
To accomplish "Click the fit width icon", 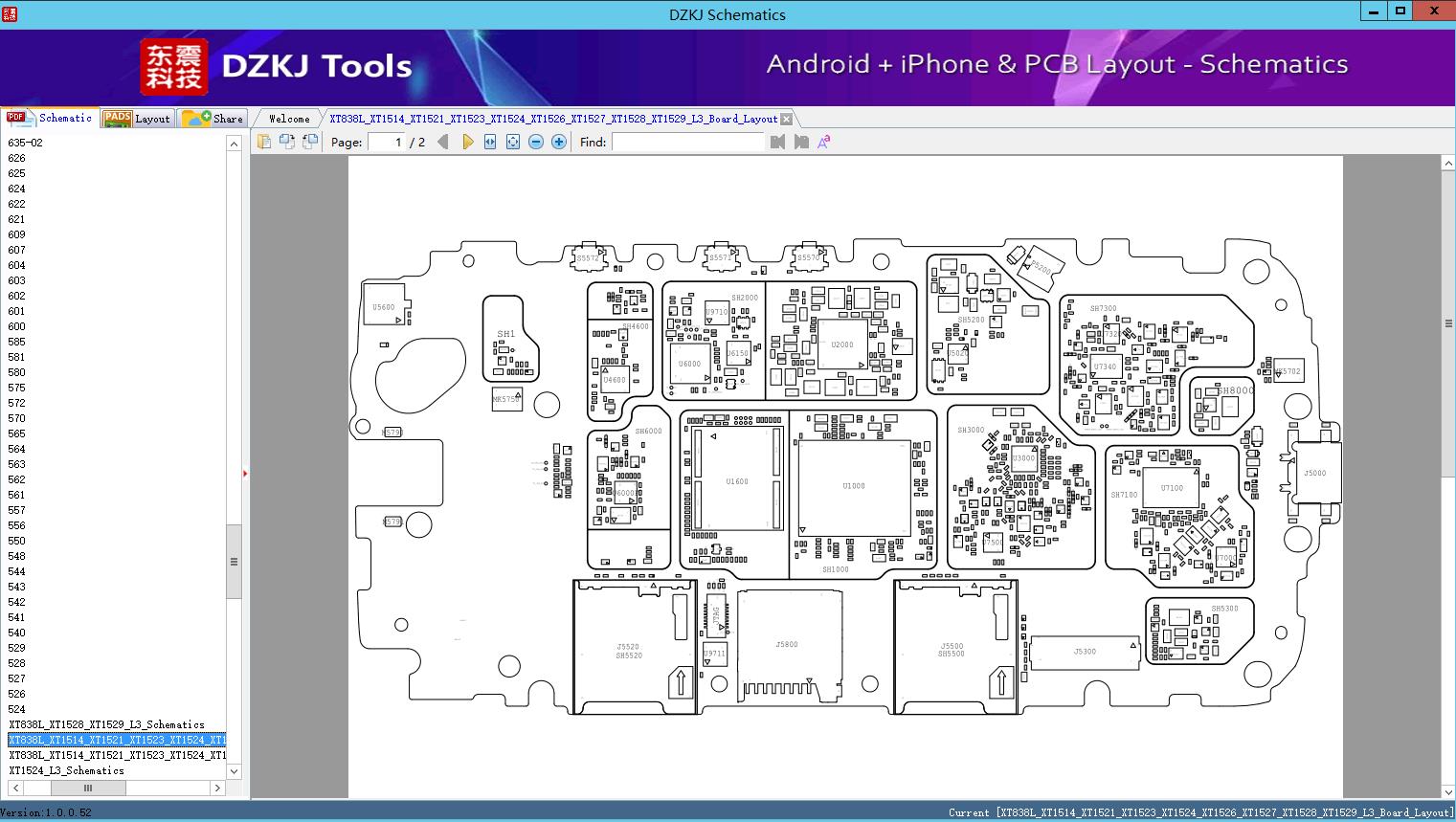I will (490, 142).
